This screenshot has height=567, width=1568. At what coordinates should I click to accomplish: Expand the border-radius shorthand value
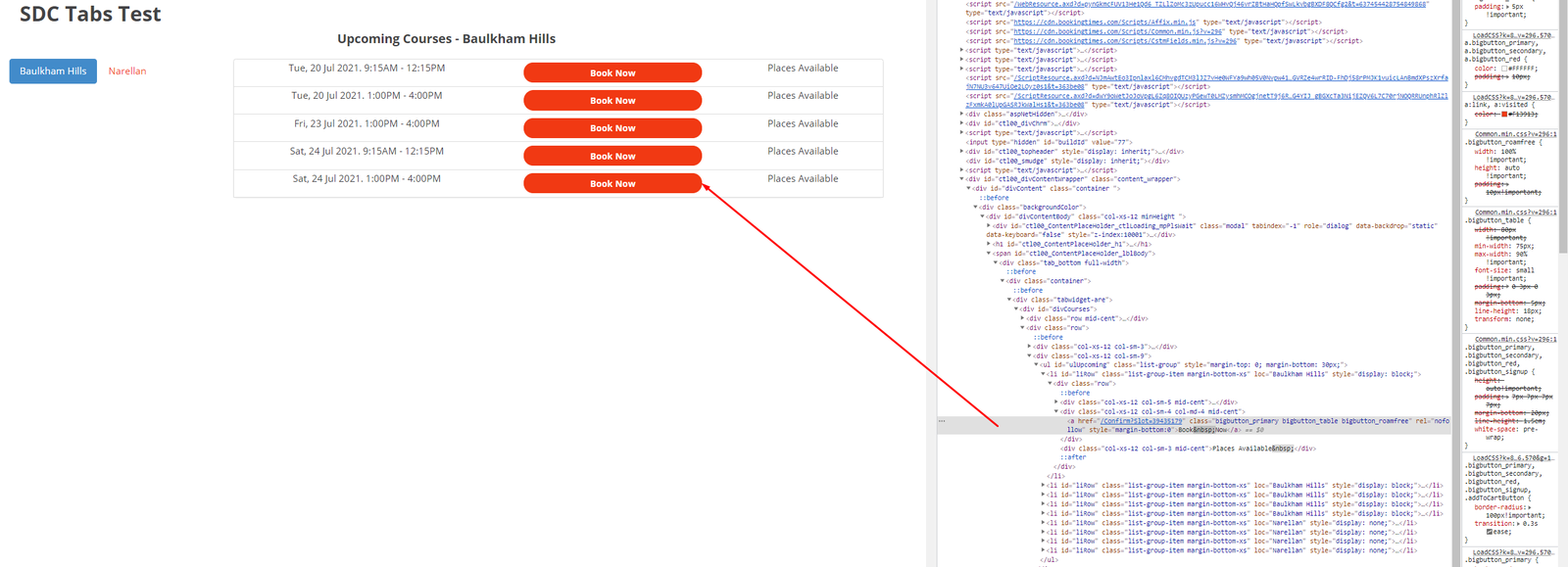(1530, 507)
